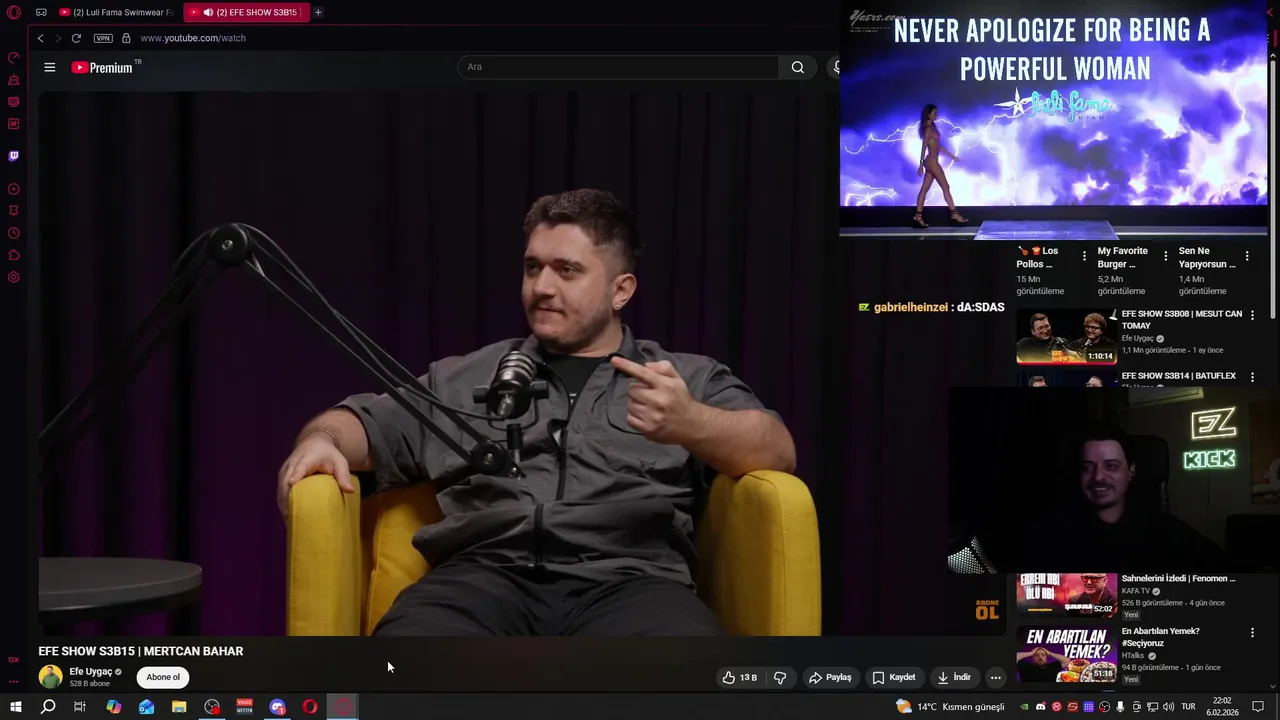
Task: Click the YouTube search magnifier button
Action: tap(797, 67)
